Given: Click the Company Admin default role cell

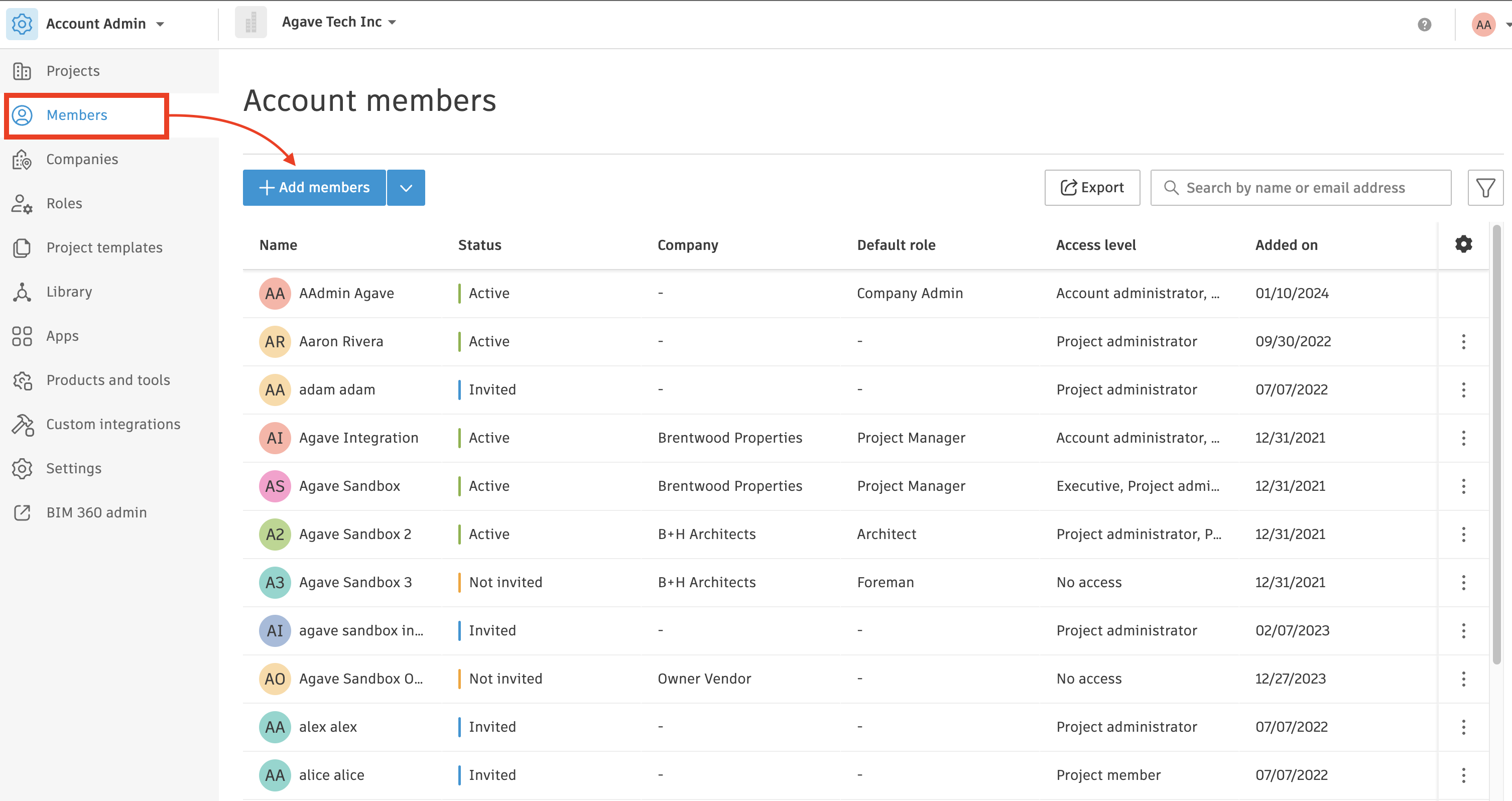Looking at the screenshot, I should pyautogui.click(x=910, y=294).
